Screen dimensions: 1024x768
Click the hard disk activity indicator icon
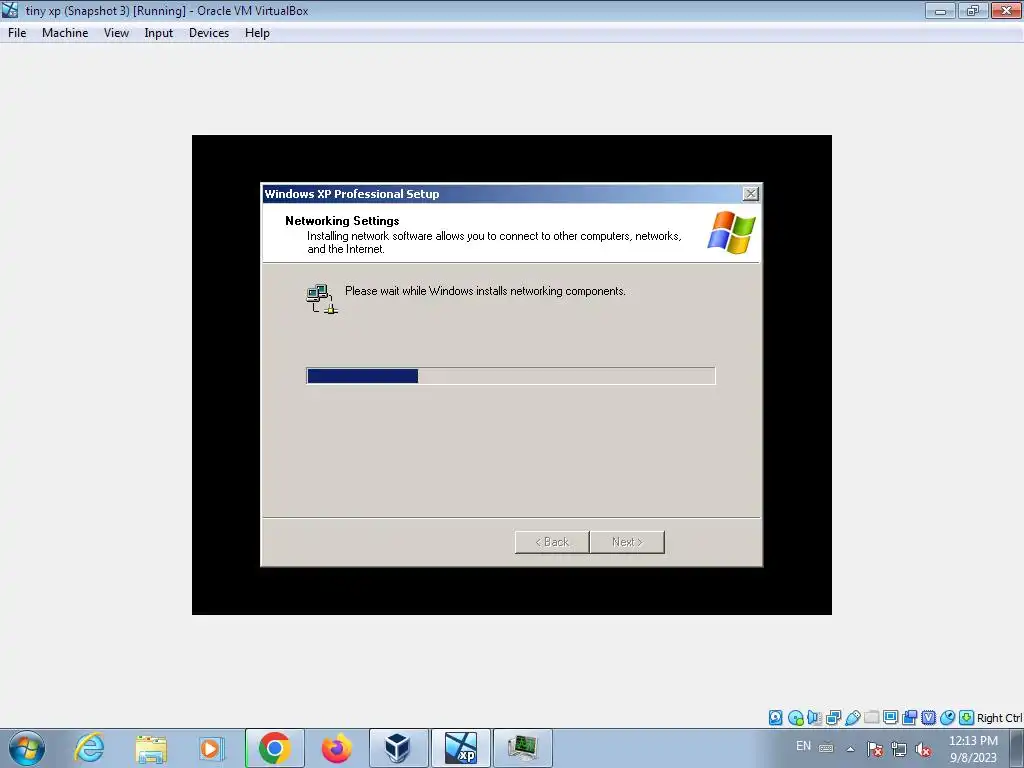(x=775, y=718)
